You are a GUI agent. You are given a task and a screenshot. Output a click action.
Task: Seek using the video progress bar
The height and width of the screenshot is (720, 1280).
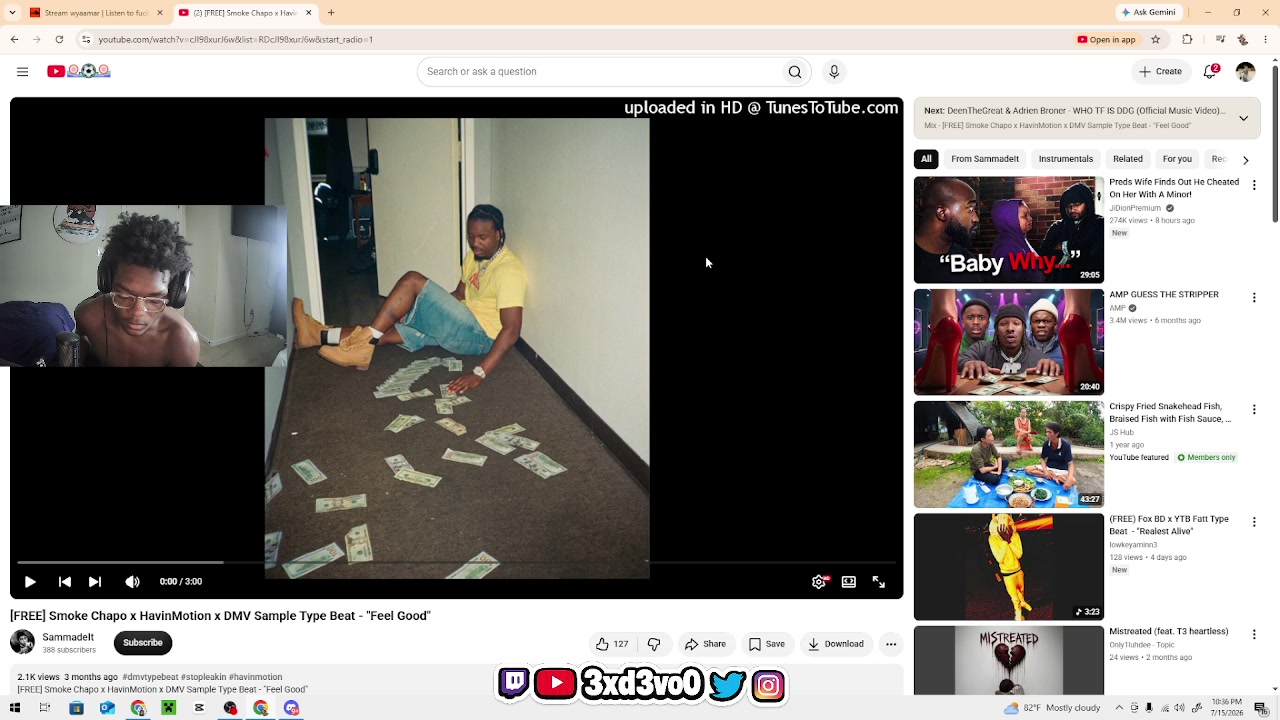pos(456,563)
